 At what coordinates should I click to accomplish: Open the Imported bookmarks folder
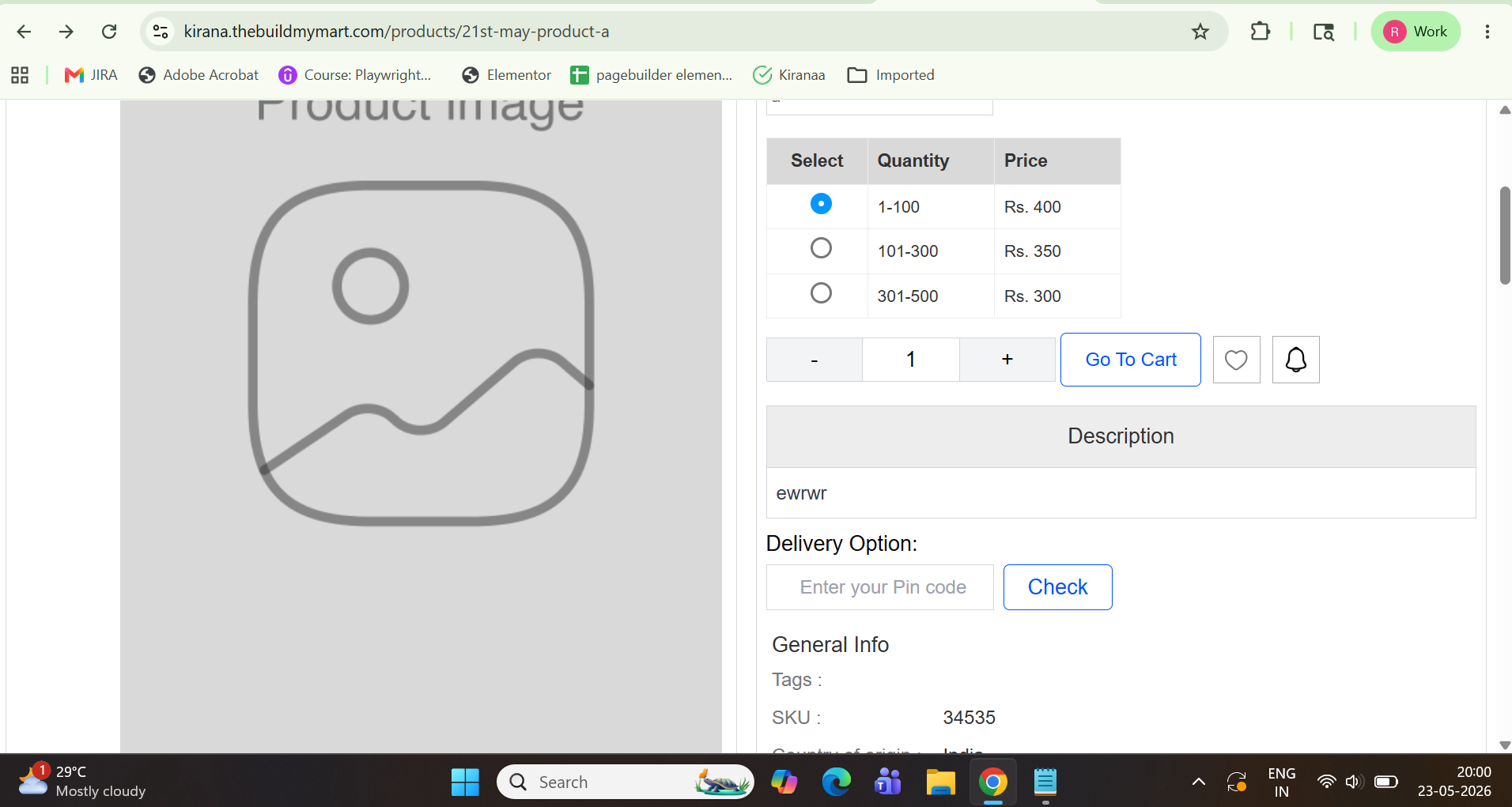tap(891, 75)
